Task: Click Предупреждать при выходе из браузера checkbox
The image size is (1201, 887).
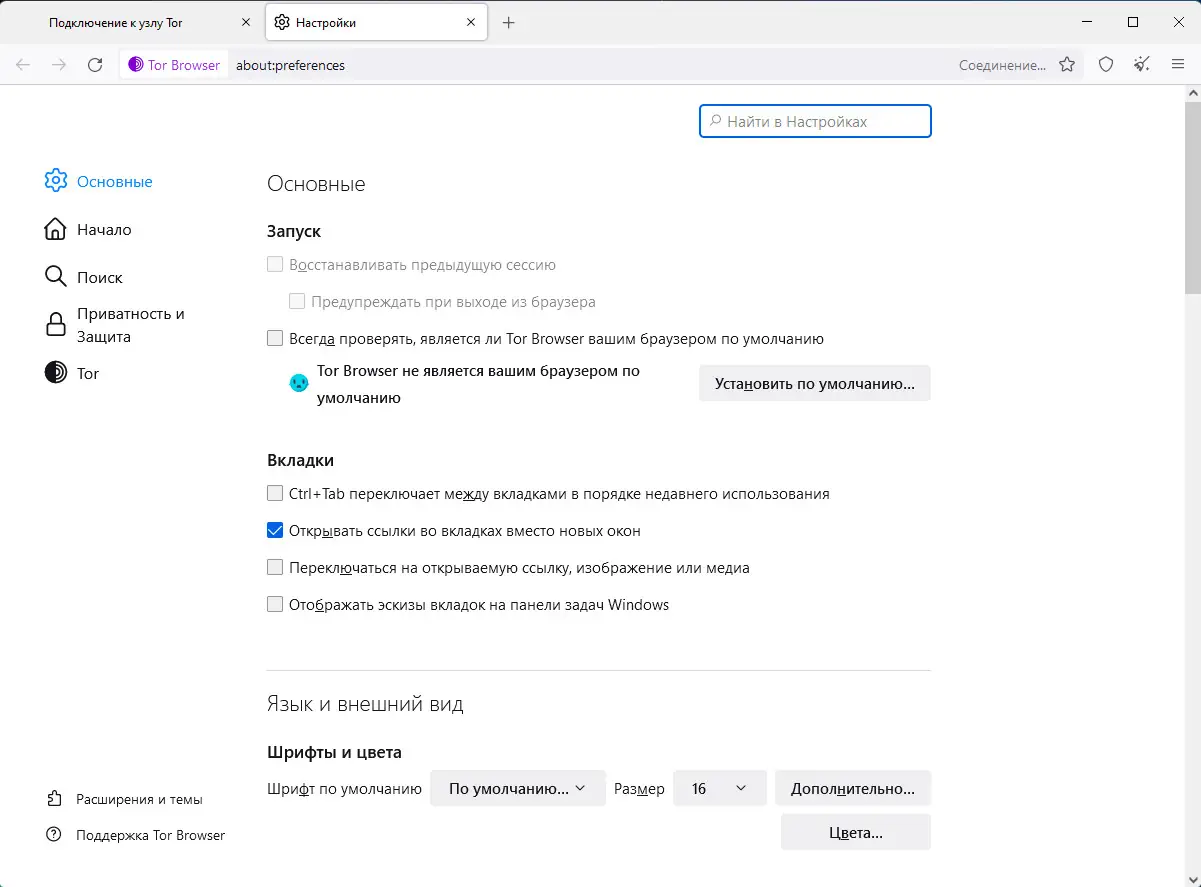Action: (297, 301)
